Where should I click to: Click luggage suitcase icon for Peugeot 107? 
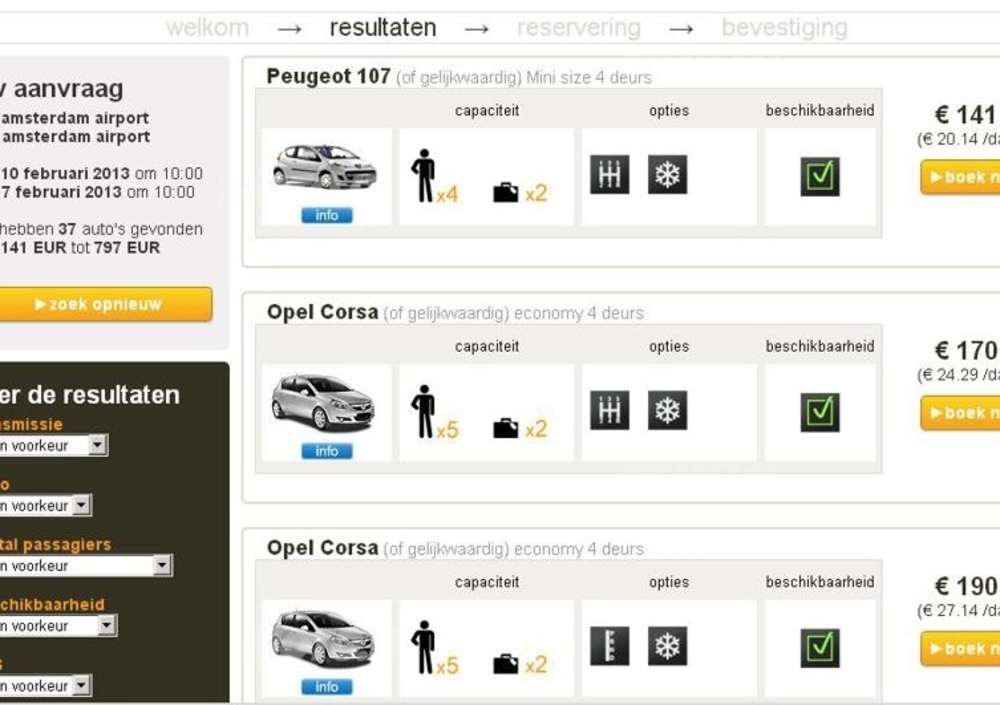coord(506,193)
